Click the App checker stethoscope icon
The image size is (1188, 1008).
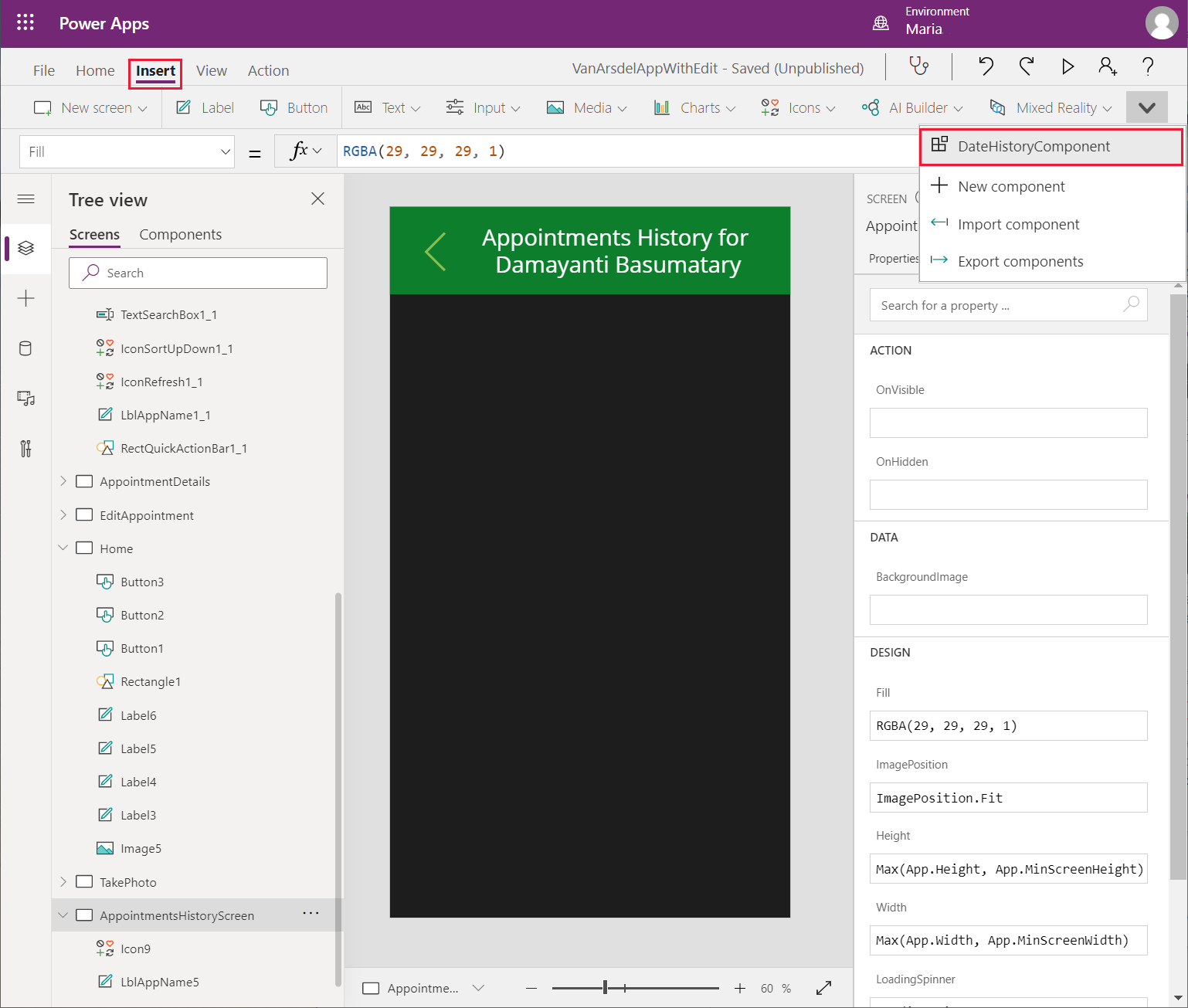pos(918,66)
